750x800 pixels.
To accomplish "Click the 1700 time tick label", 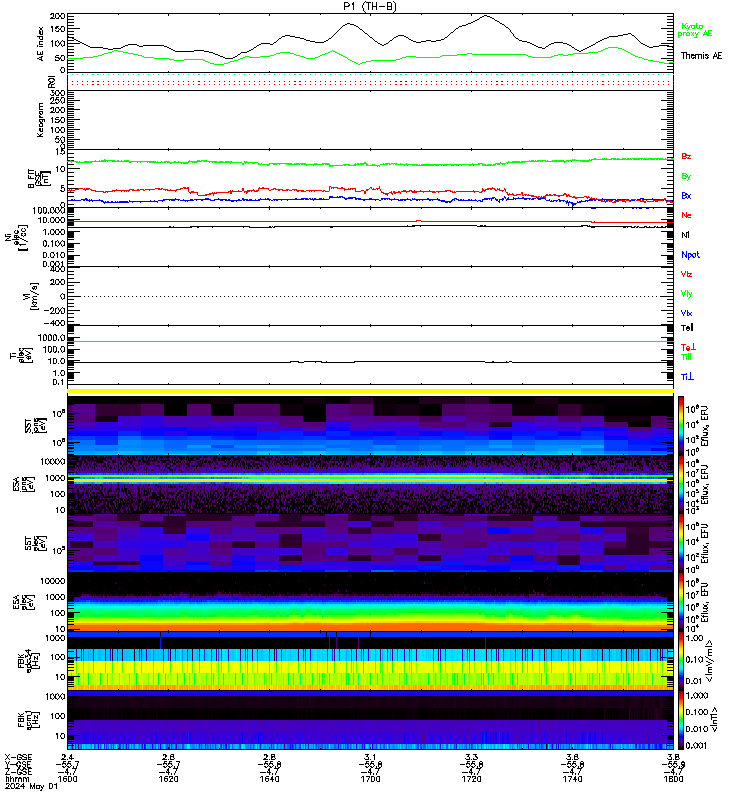I will tap(370, 779).
